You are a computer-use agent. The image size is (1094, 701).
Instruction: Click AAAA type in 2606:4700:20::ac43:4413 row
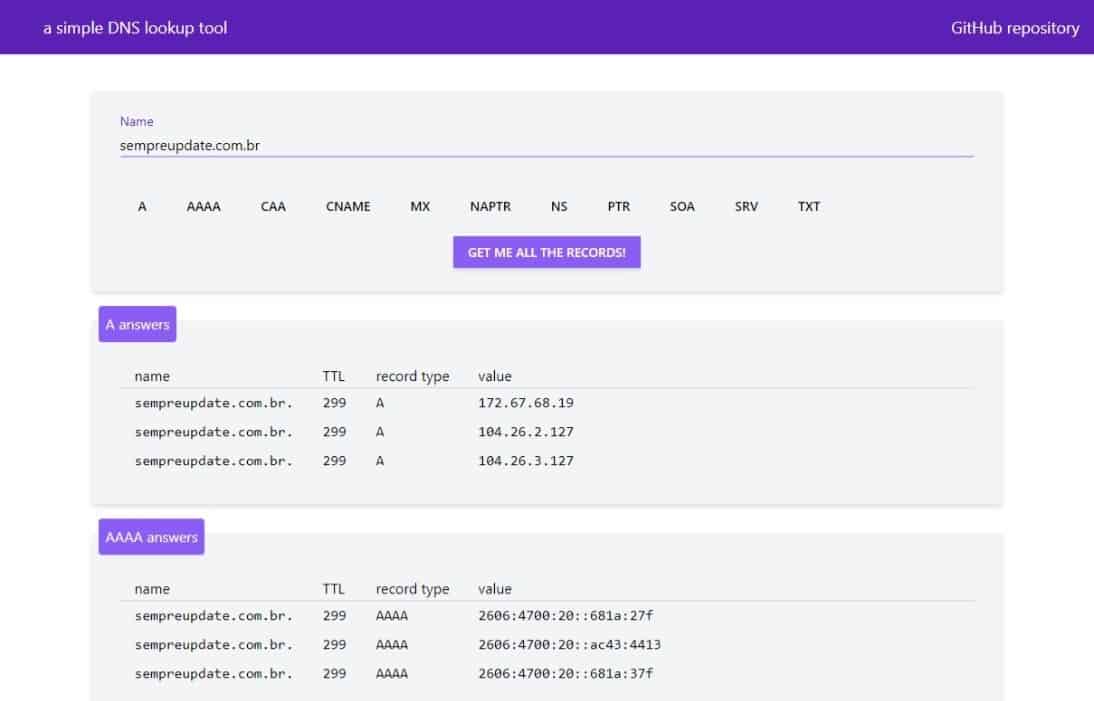pos(391,645)
